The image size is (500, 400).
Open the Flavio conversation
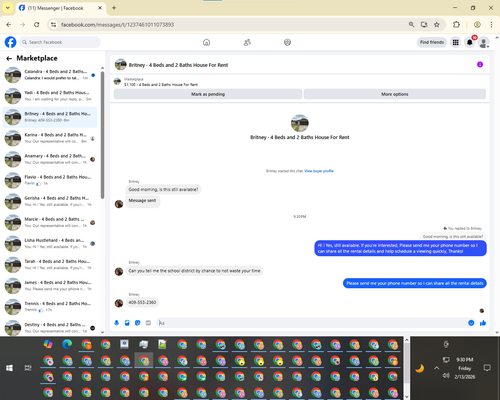click(x=50, y=180)
